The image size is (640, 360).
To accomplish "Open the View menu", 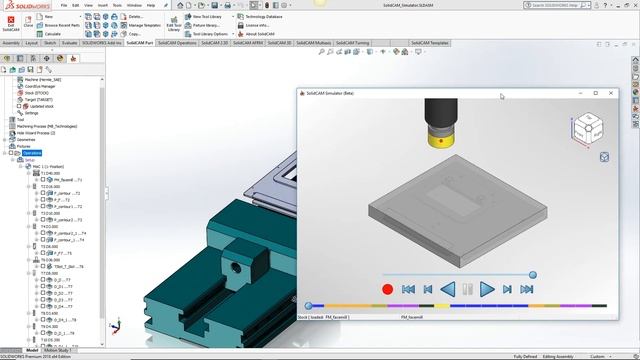I will tap(88, 5).
